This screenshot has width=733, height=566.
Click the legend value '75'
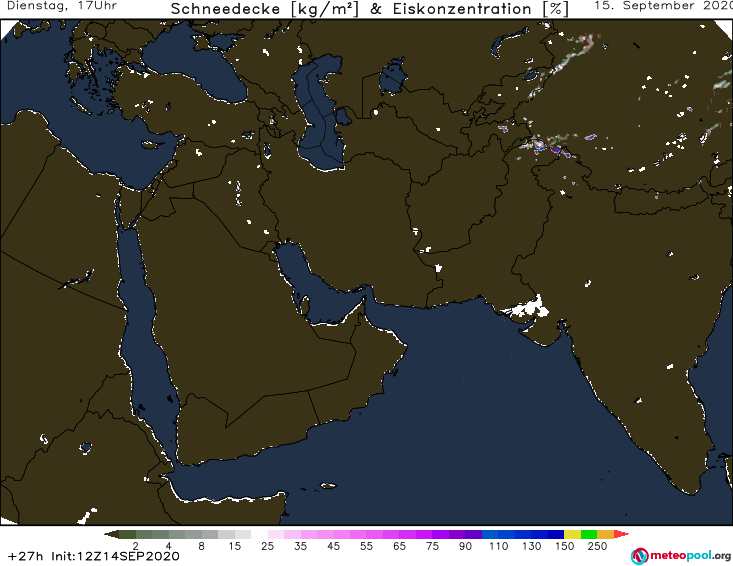pyautogui.click(x=432, y=546)
